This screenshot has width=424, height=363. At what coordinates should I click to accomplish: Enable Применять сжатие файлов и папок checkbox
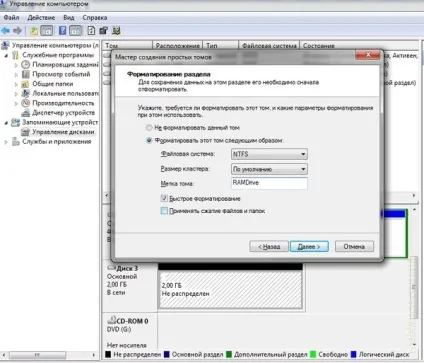click(164, 211)
